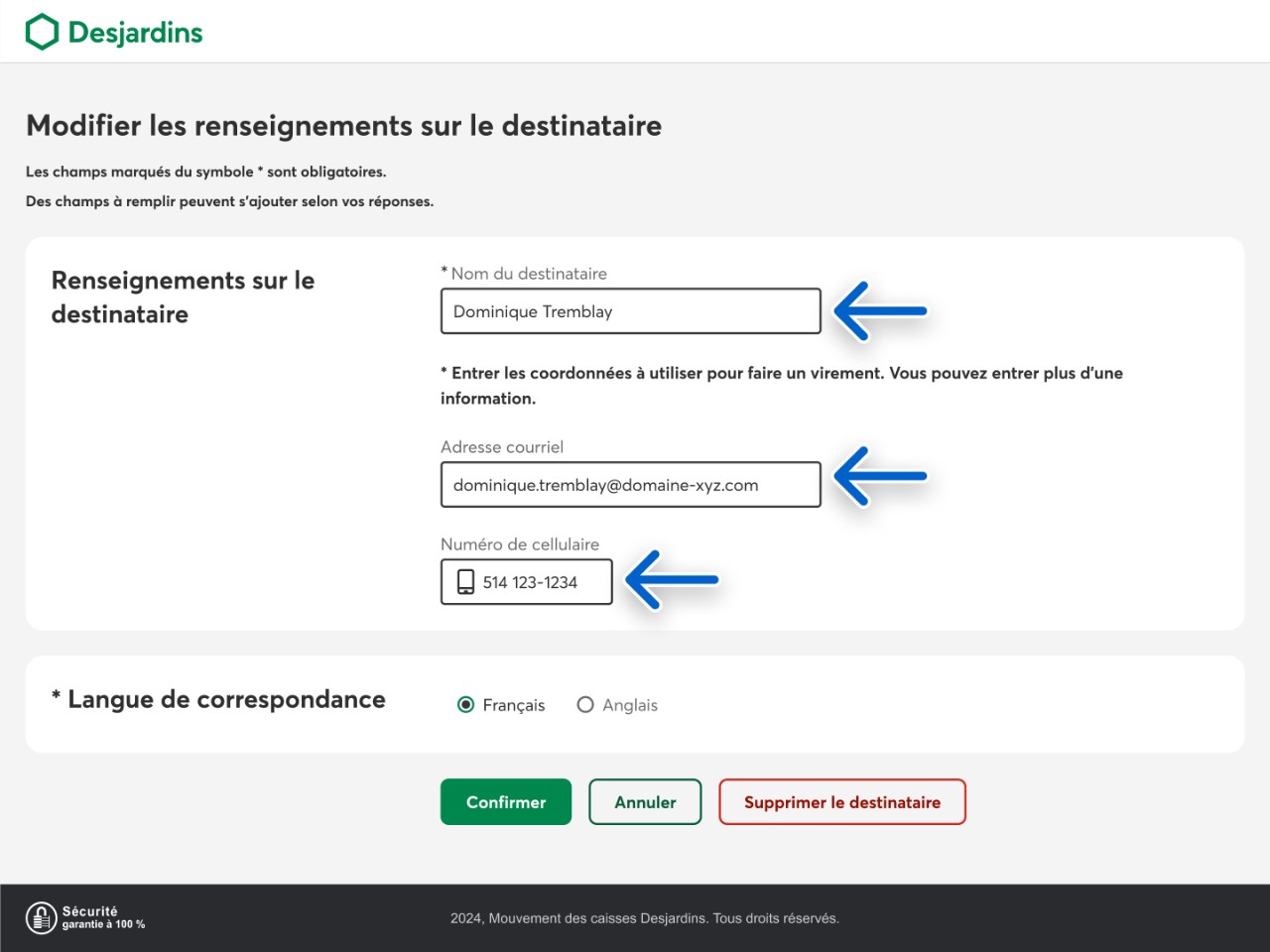Click the "Numéro de cellulaire" field label
This screenshot has height=952, width=1270.
520,544
